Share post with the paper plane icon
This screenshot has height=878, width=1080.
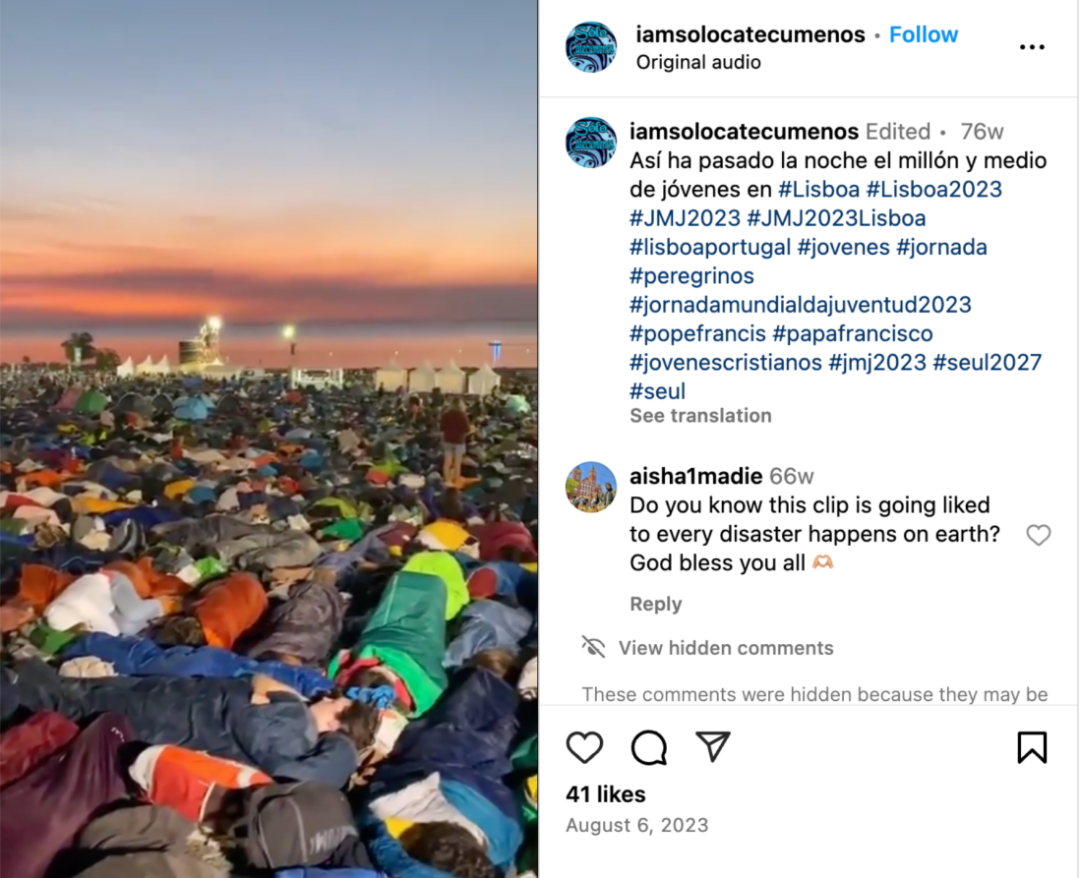point(713,746)
